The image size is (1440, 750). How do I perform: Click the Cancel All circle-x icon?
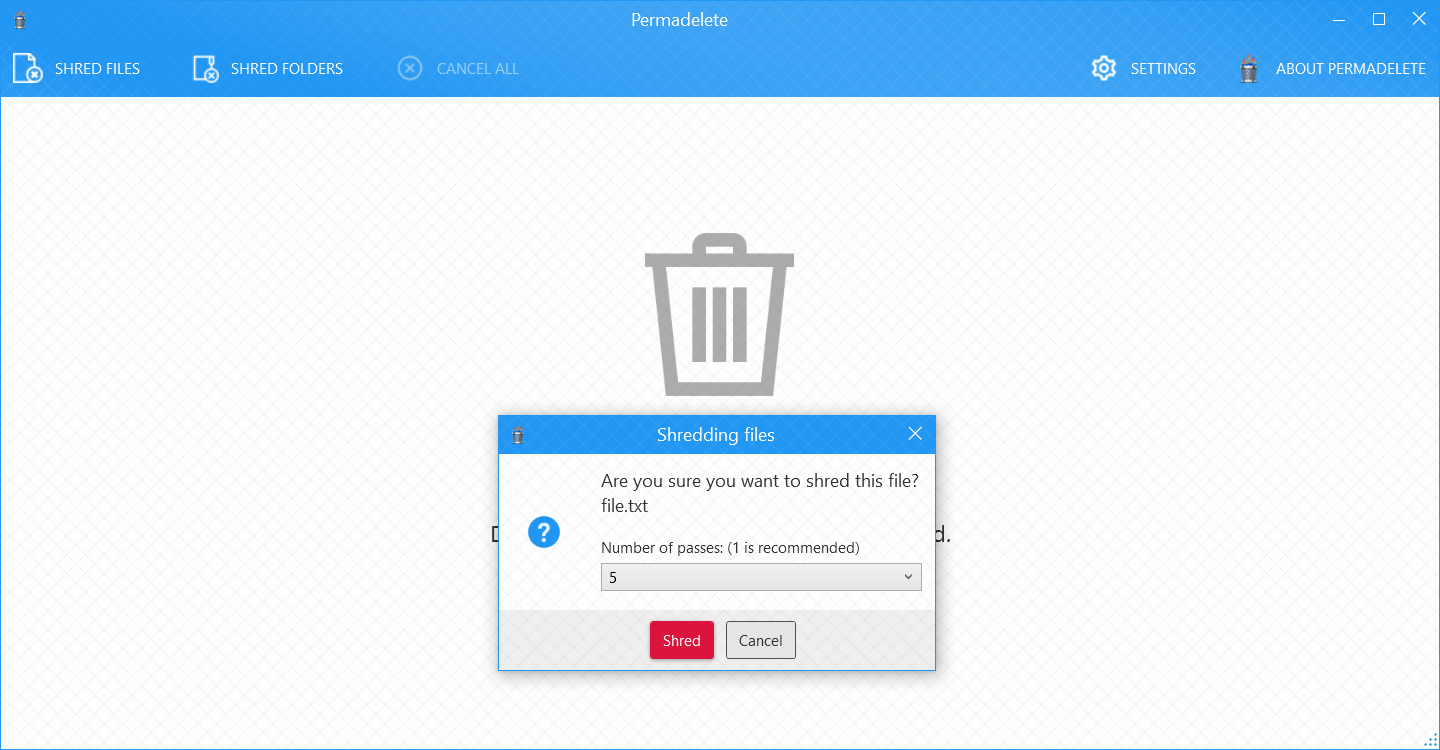410,68
